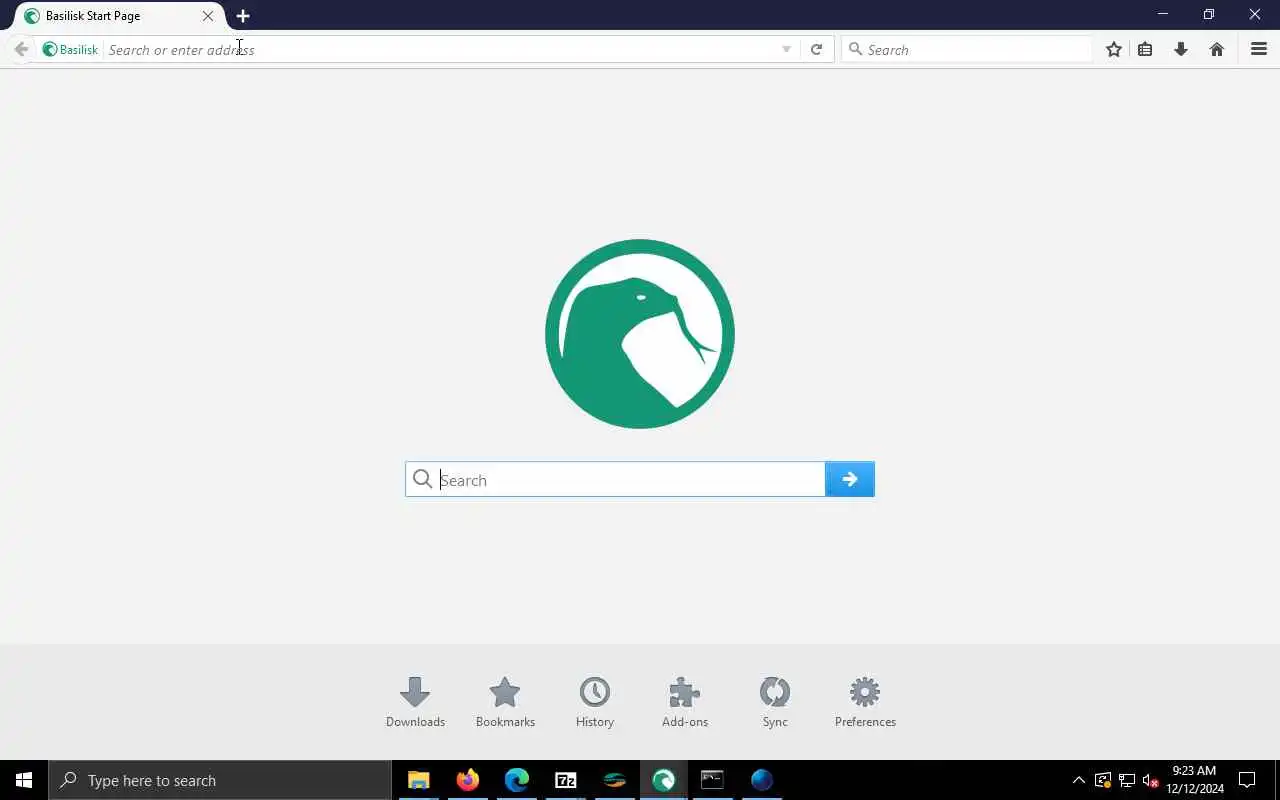Open the network tray icon

click(1126, 780)
